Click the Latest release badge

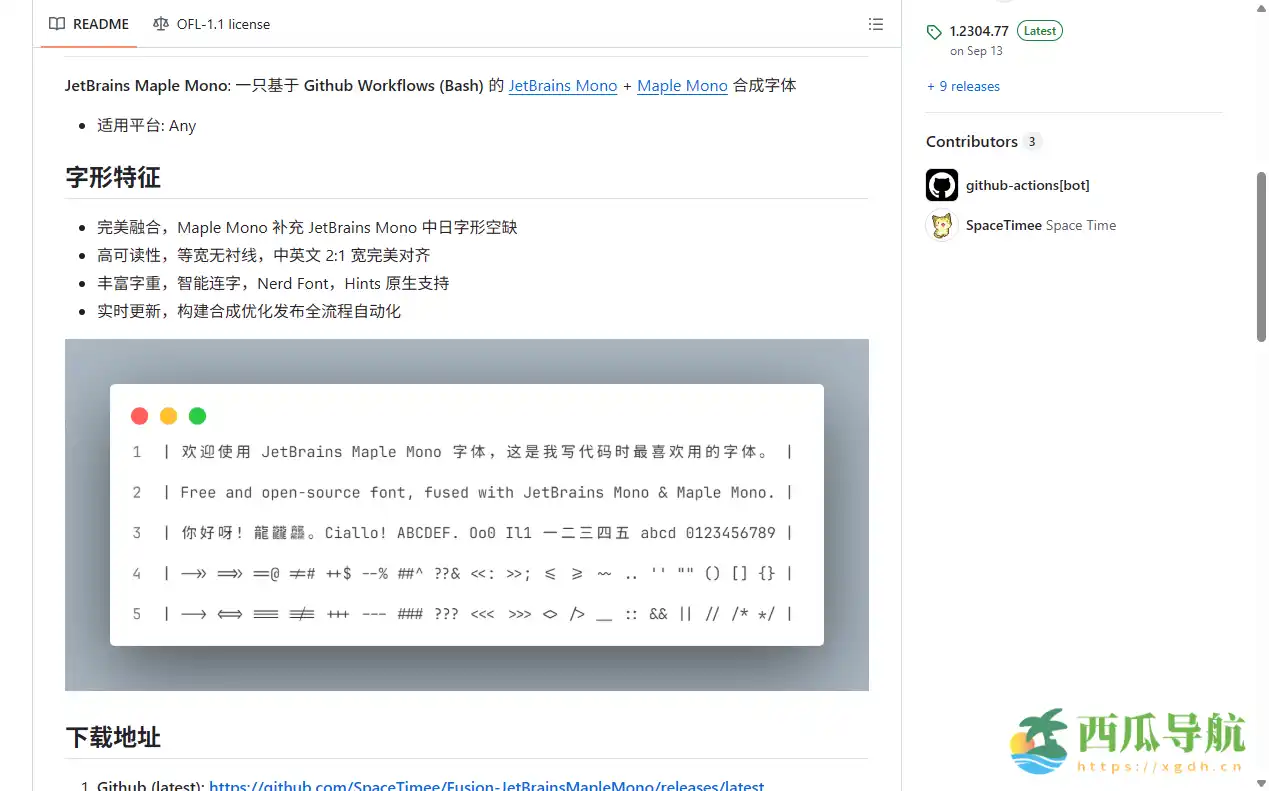point(1039,30)
